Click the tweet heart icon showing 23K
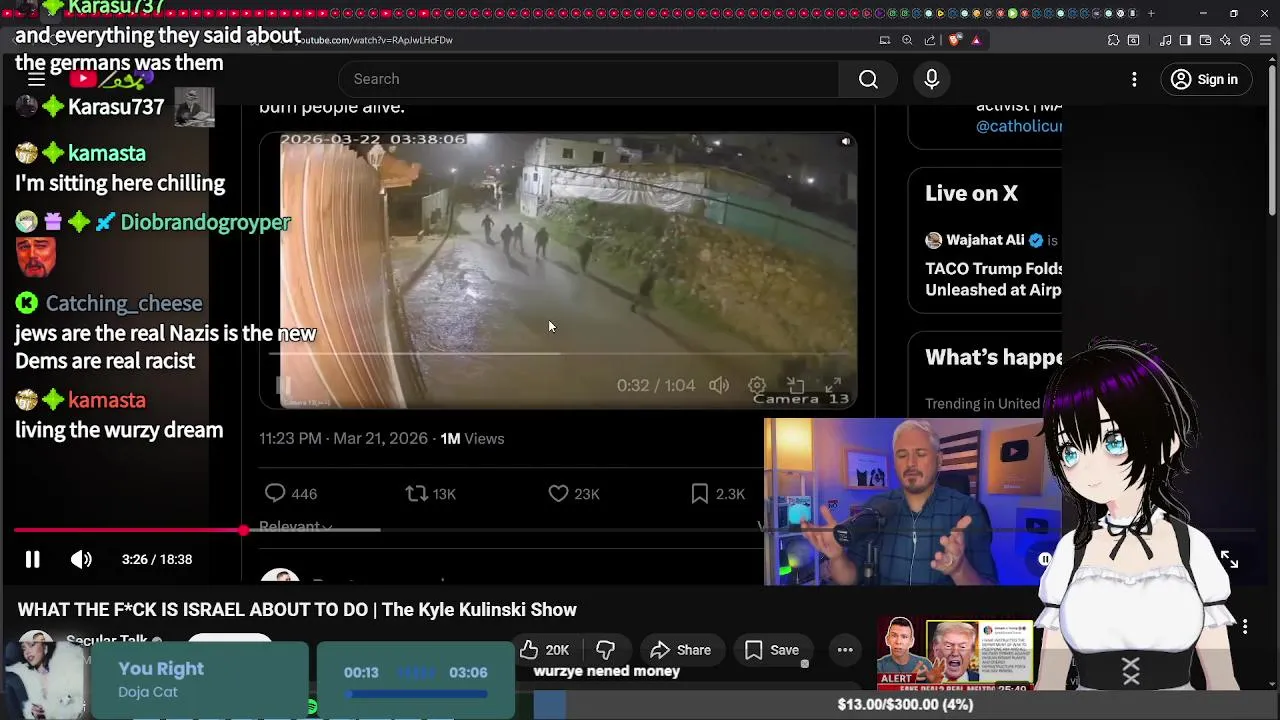This screenshot has width=1280, height=720. [x=558, y=493]
